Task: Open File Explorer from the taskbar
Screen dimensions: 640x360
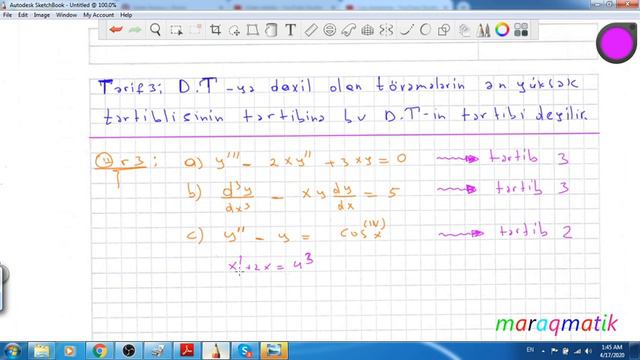Action: point(41,351)
